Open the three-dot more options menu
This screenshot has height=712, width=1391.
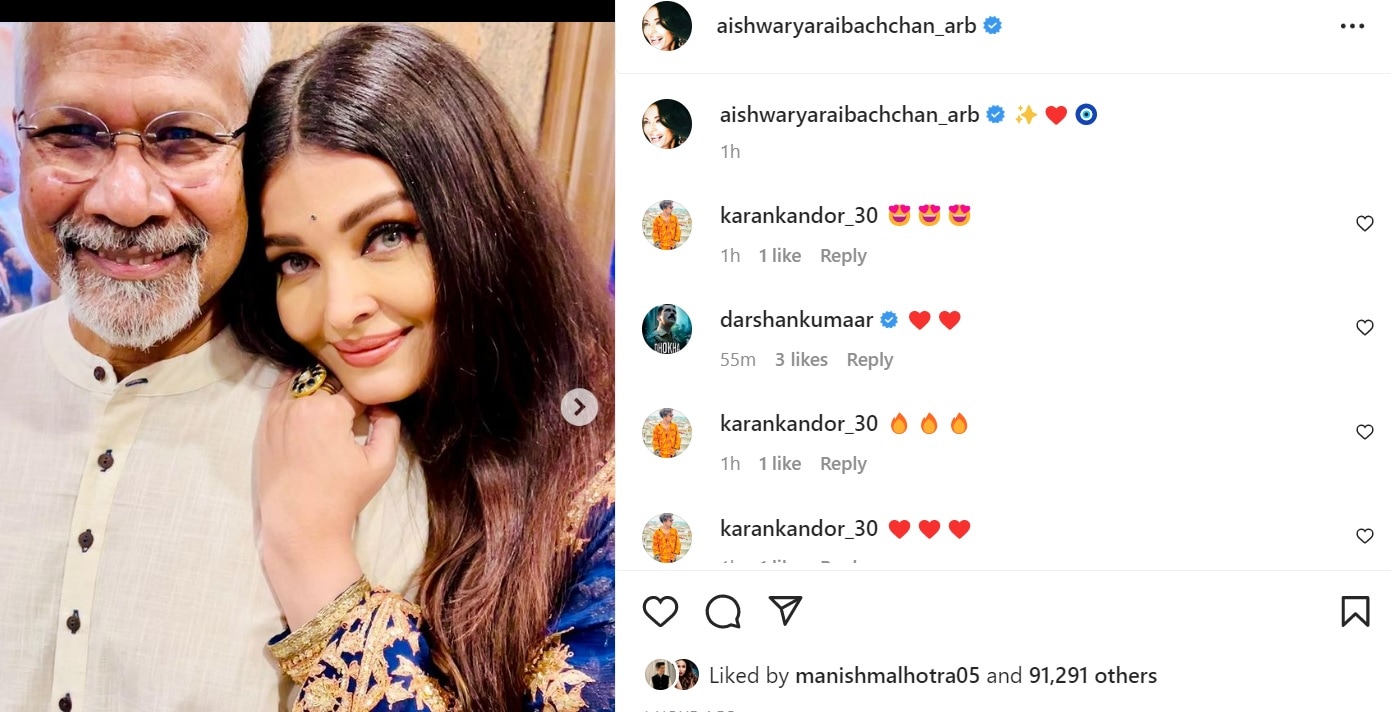(x=1352, y=26)
